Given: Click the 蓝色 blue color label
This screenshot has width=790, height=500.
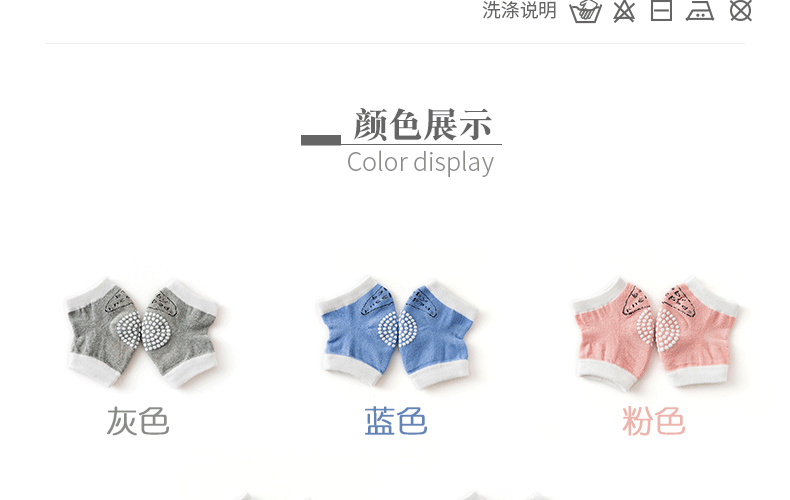Looking at the screenshot, I should (396, 421).
